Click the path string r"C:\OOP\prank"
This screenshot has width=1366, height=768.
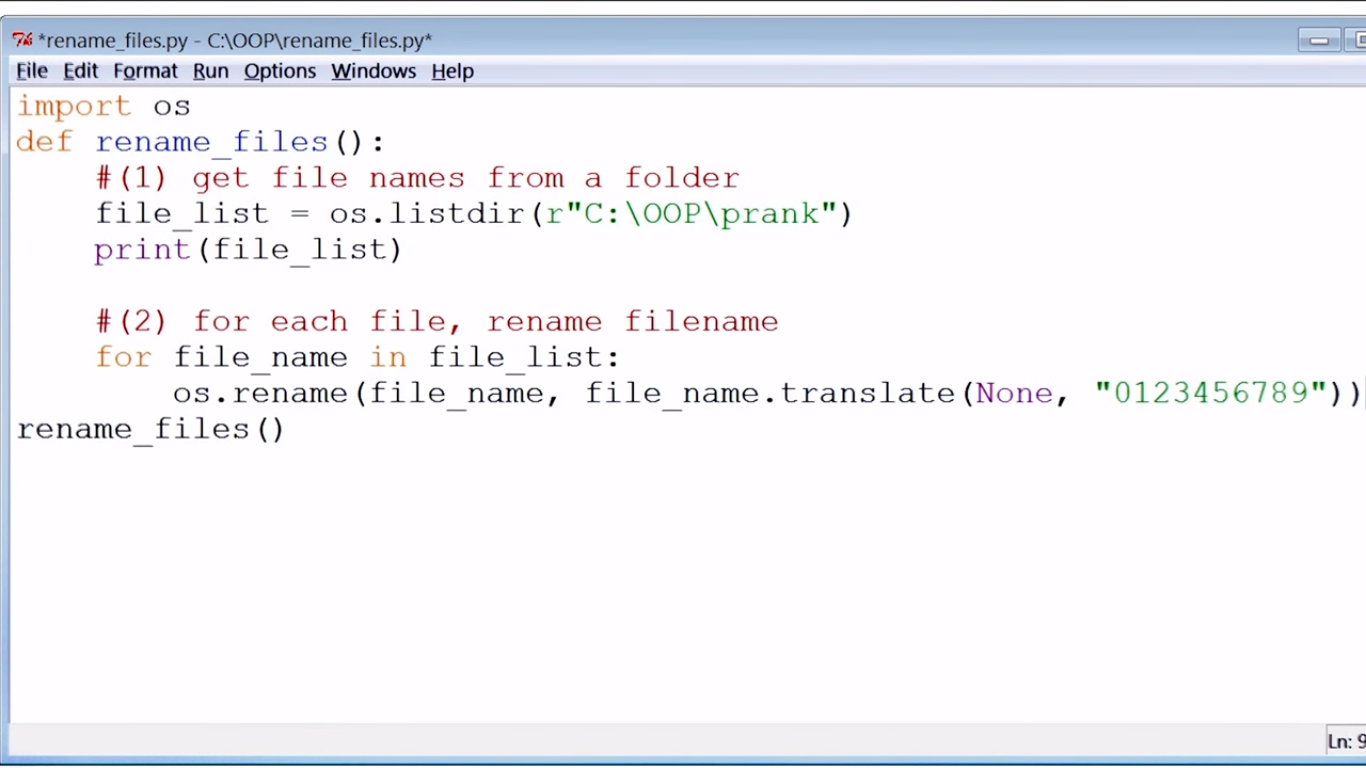coord(690,214)
